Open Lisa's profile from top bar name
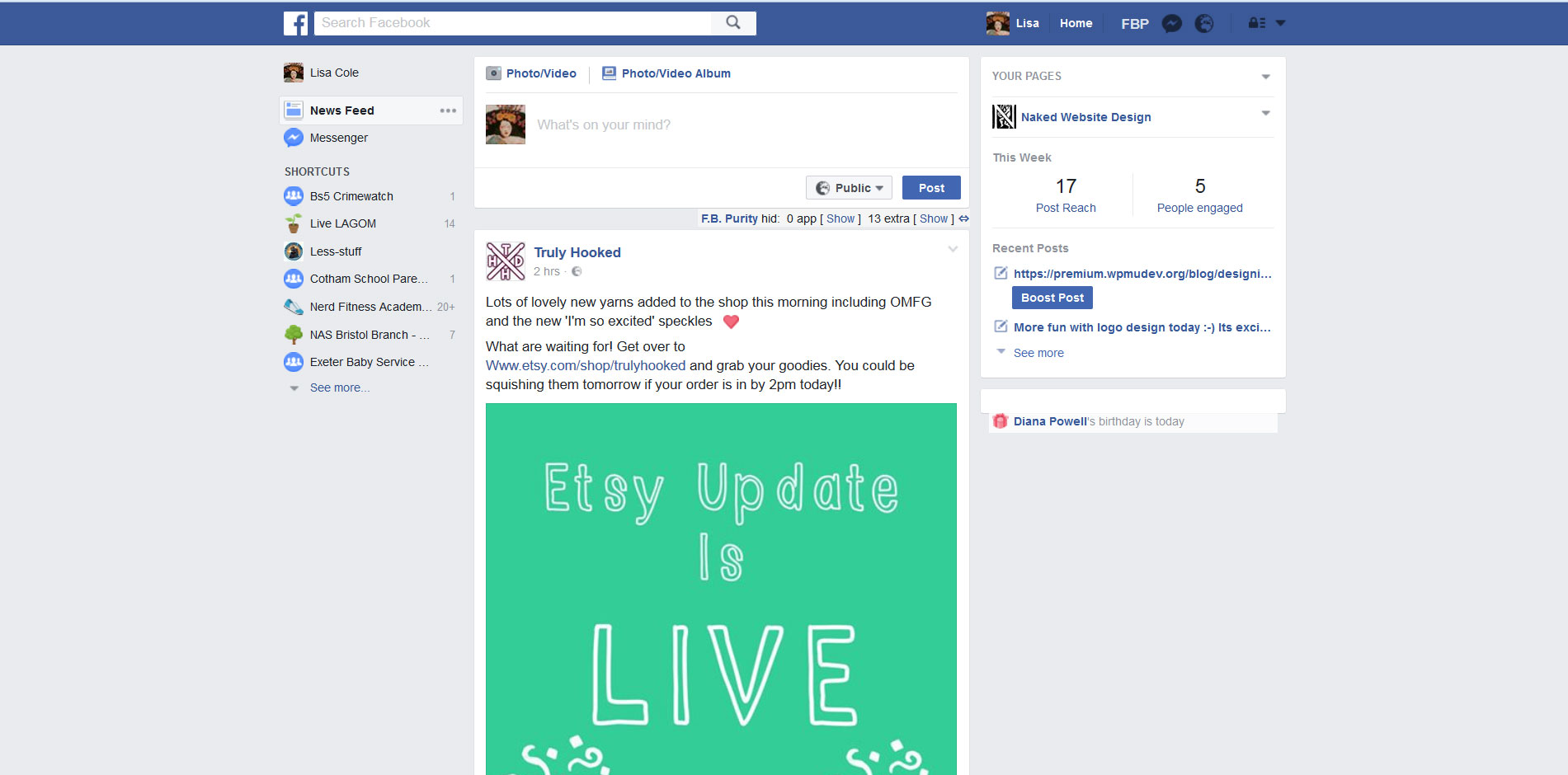This screenshot has height=775, width=1568. click(1028, 23)
